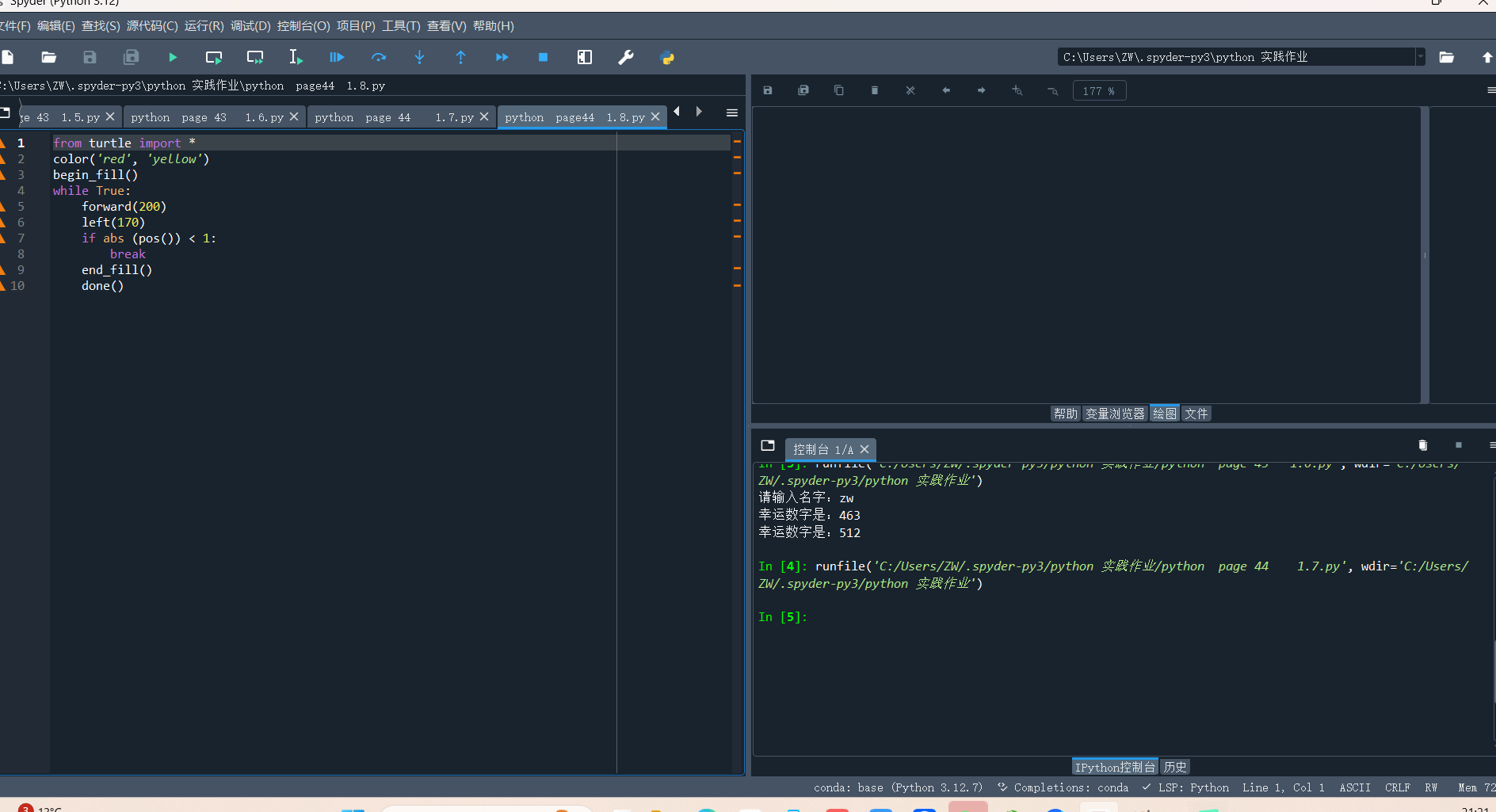The height and width of the screenshot is (812, 1496).
Task: Switch to 变量浏览器 pane tab
Action: click(x=1115, y=414)
